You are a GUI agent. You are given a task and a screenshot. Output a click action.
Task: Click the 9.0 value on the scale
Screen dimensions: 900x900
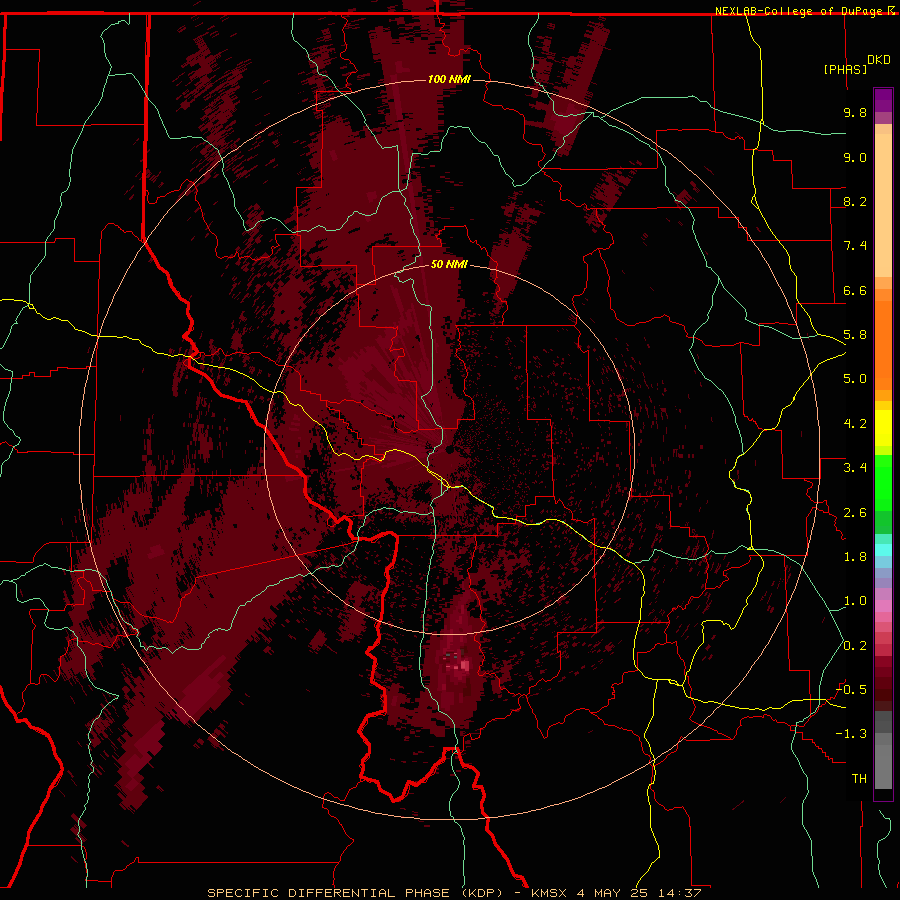(x=855, y=157)
